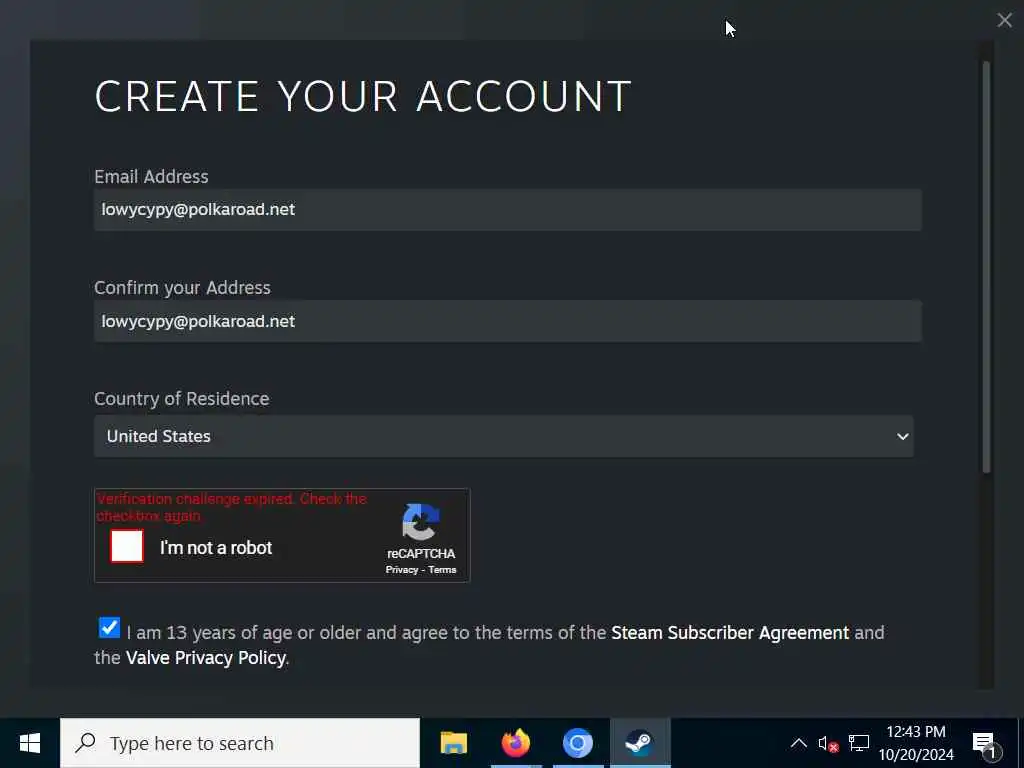
Task: Open File Explorer from the taskbar
Action: click(454, 743)
